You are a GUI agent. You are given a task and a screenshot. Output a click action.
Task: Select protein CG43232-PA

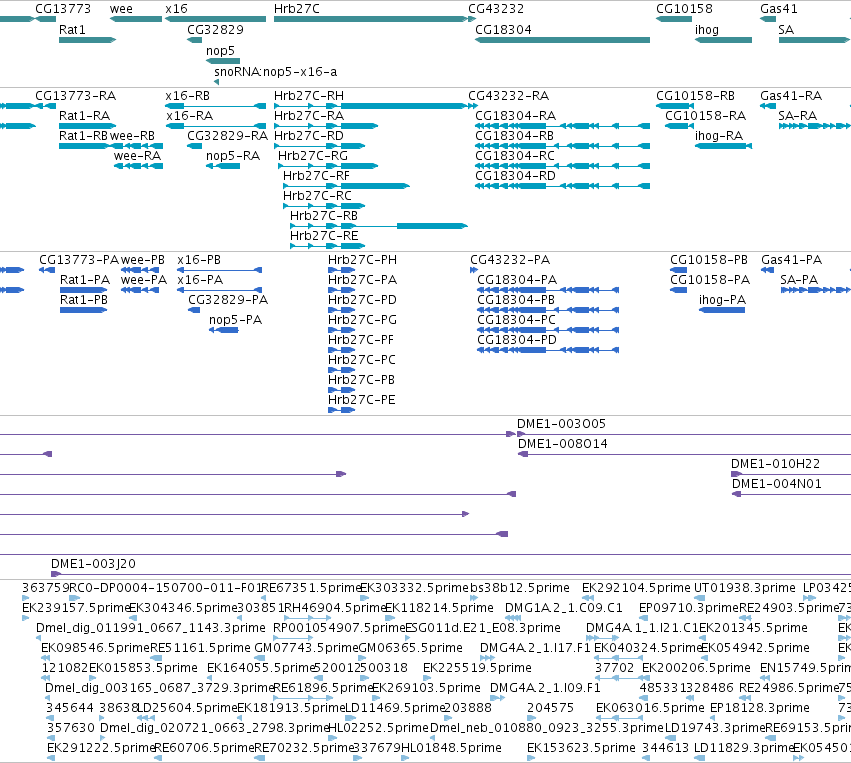click(x=474, y=270)
